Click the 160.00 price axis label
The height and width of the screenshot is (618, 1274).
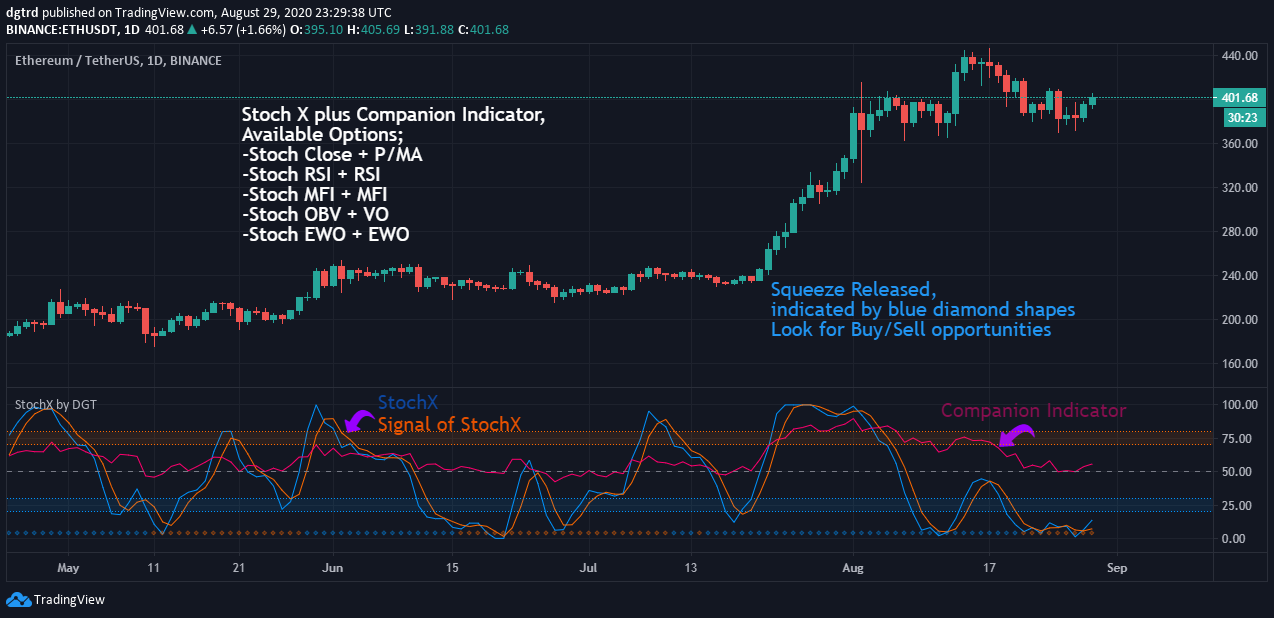click(1239, 364)
